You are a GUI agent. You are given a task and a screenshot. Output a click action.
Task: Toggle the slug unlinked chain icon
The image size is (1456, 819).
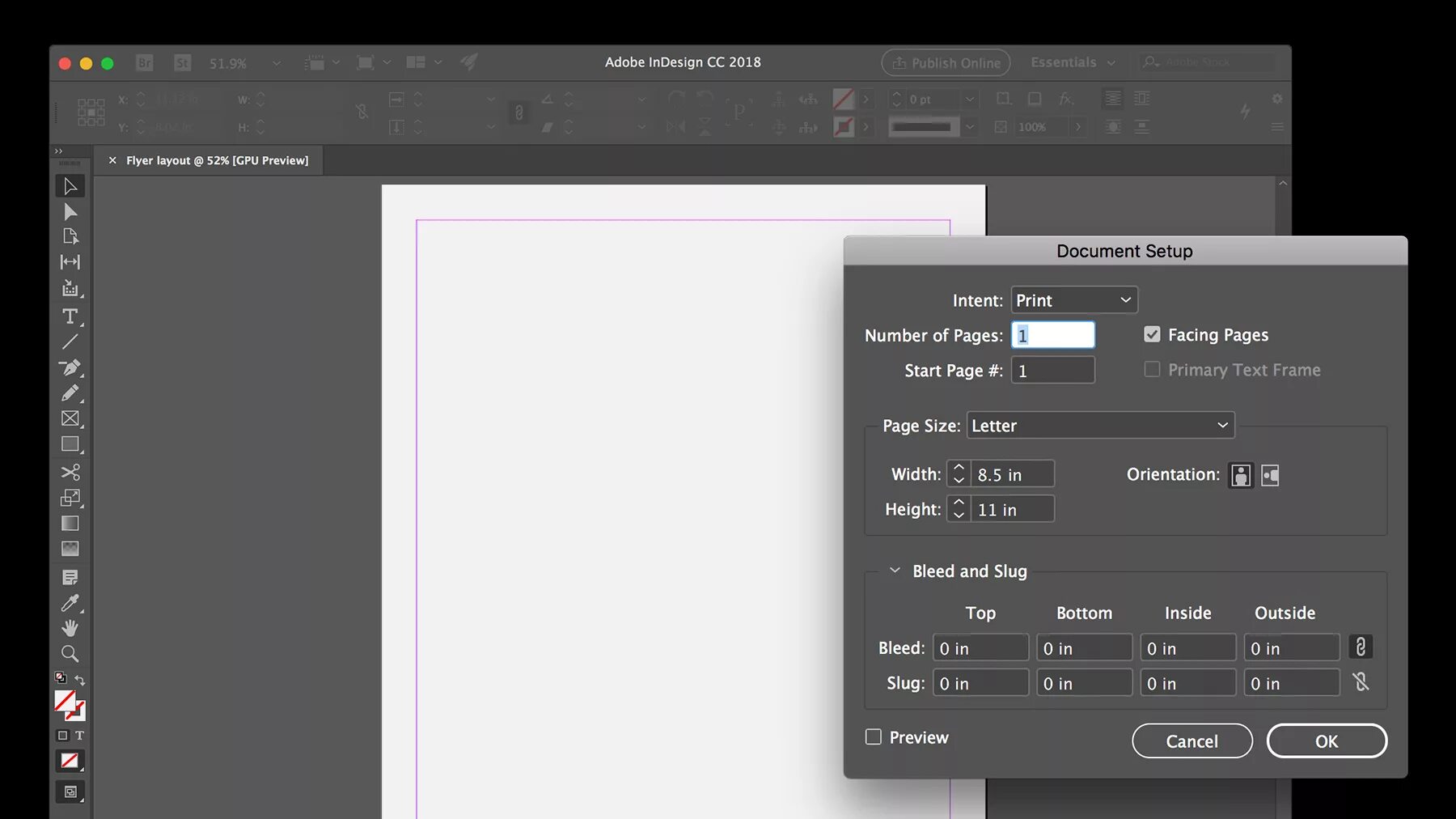click(1361, 682)
